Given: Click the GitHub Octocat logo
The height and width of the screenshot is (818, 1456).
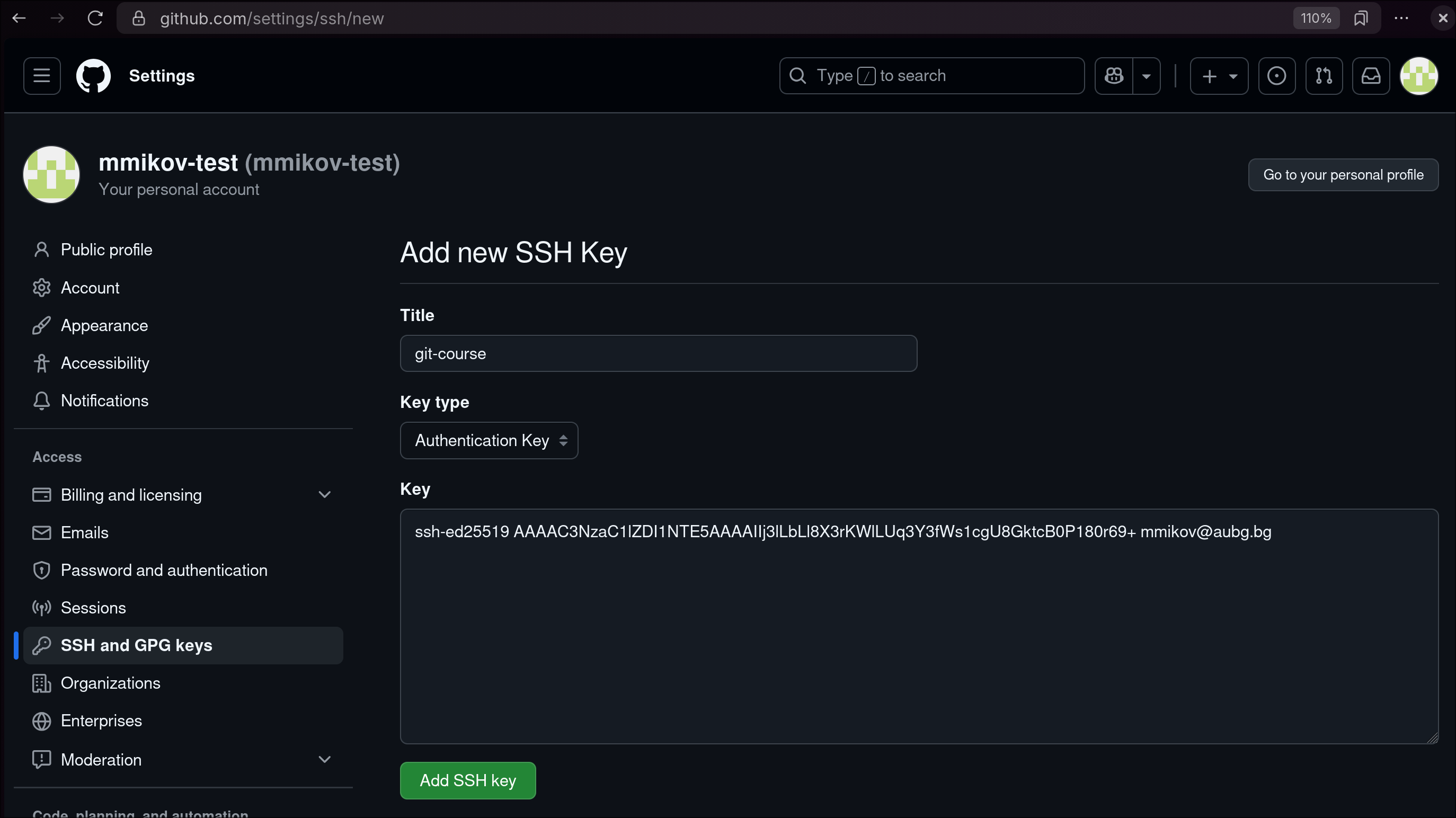Looking at the screenshot, I should (93, 76).
